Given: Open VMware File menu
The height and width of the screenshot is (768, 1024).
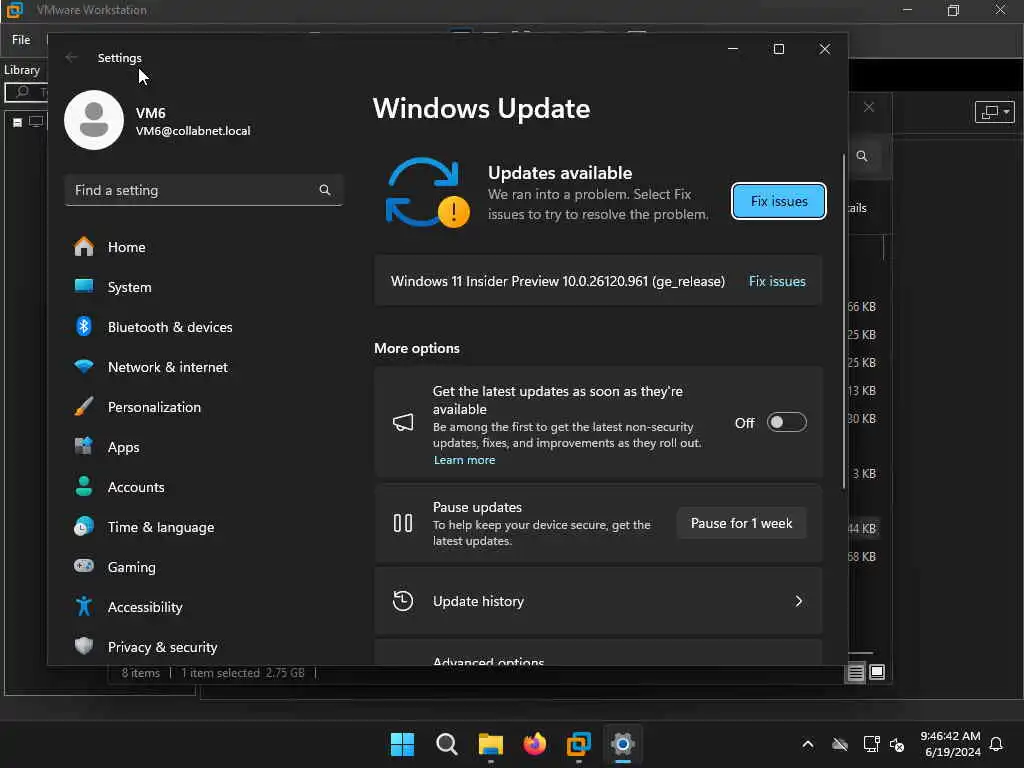Looking at the screenshot, I should (x=21, y=40).
